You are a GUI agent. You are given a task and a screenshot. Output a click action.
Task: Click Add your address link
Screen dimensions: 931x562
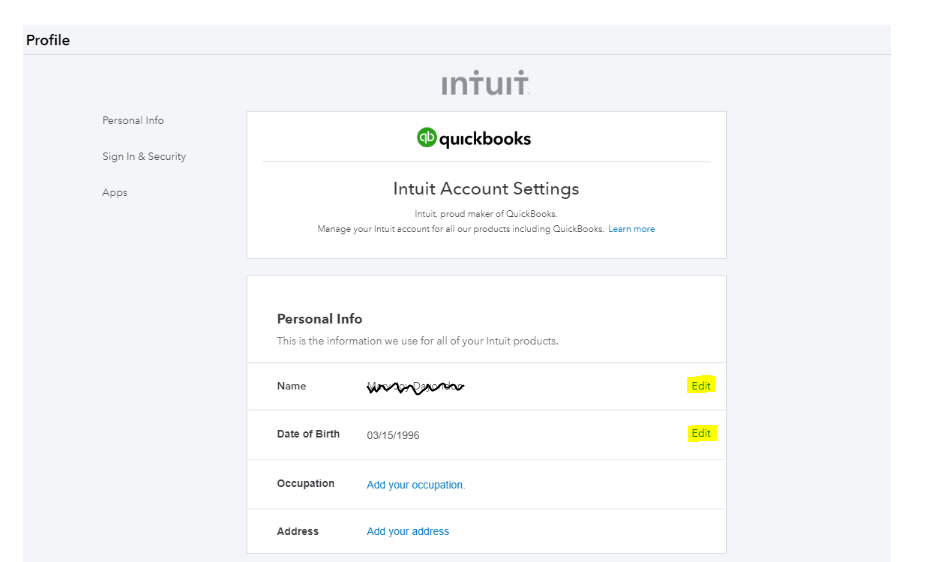(408, 531)
